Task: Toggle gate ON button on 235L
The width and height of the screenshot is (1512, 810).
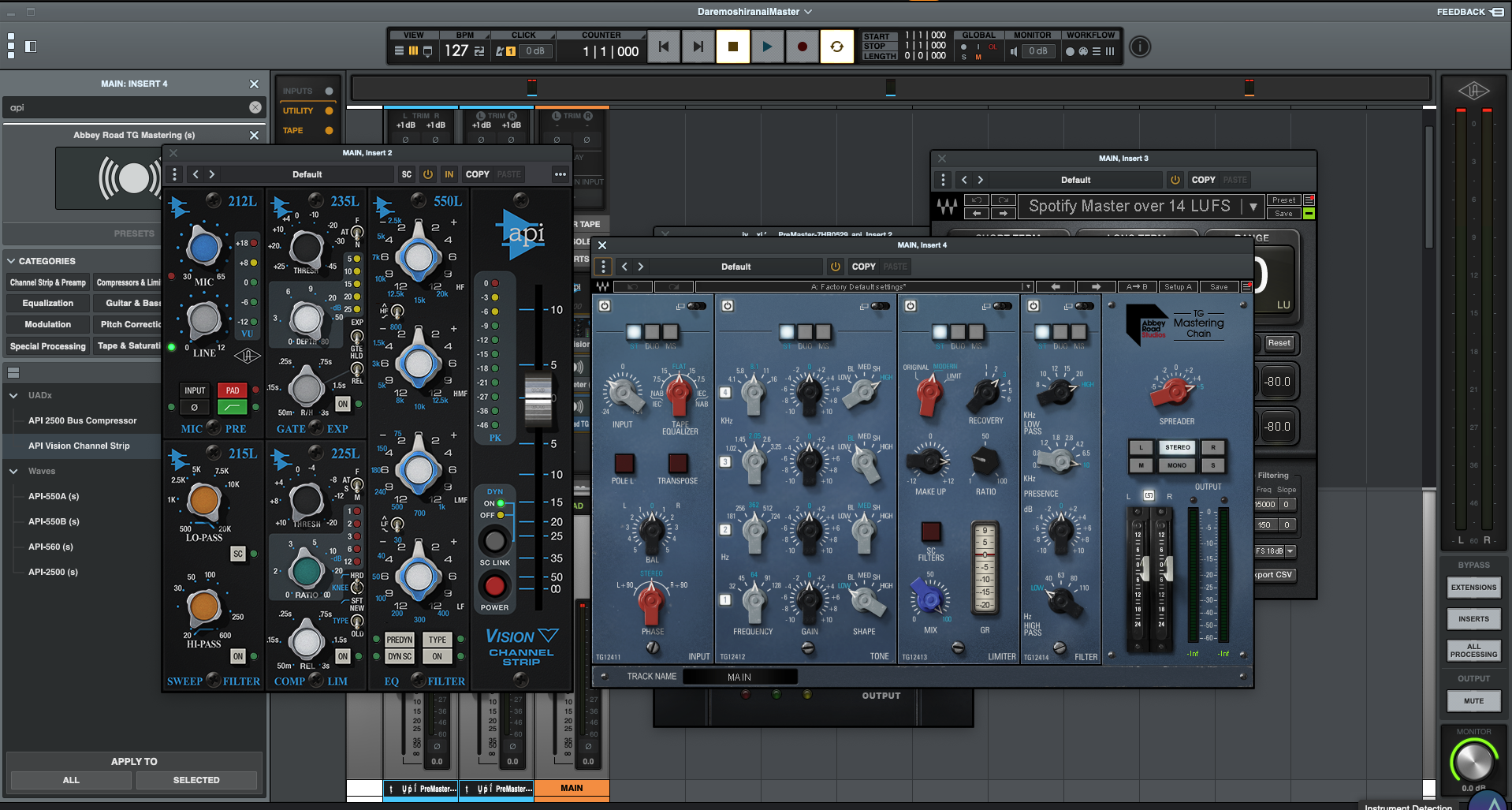Action: pyautogui.click(x=343, y=404)
